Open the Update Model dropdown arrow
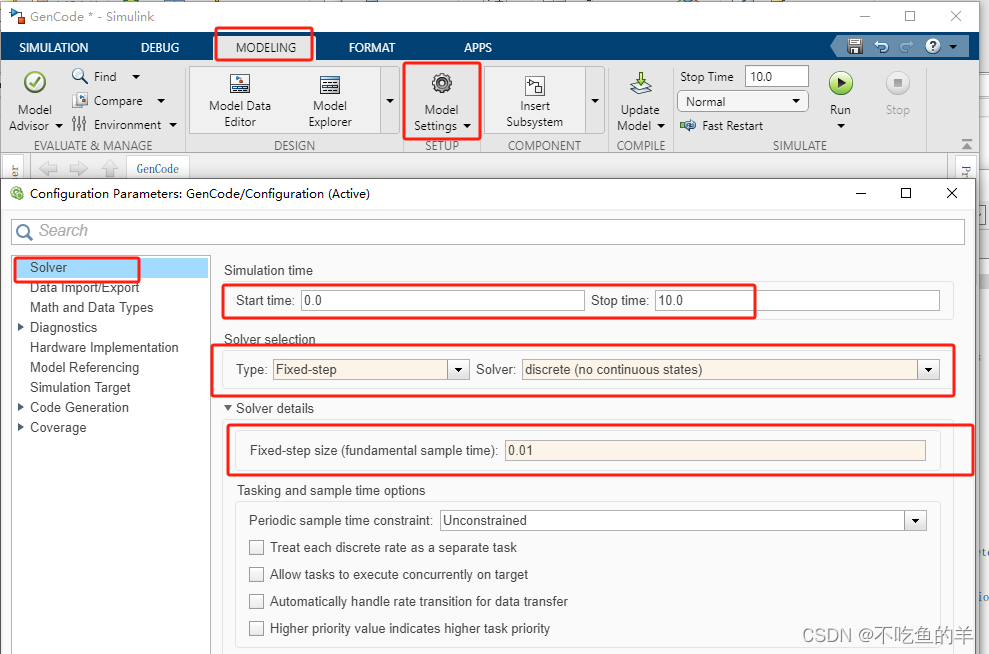Viewport: 989px width, 654px height. click(x=661, y=126)
